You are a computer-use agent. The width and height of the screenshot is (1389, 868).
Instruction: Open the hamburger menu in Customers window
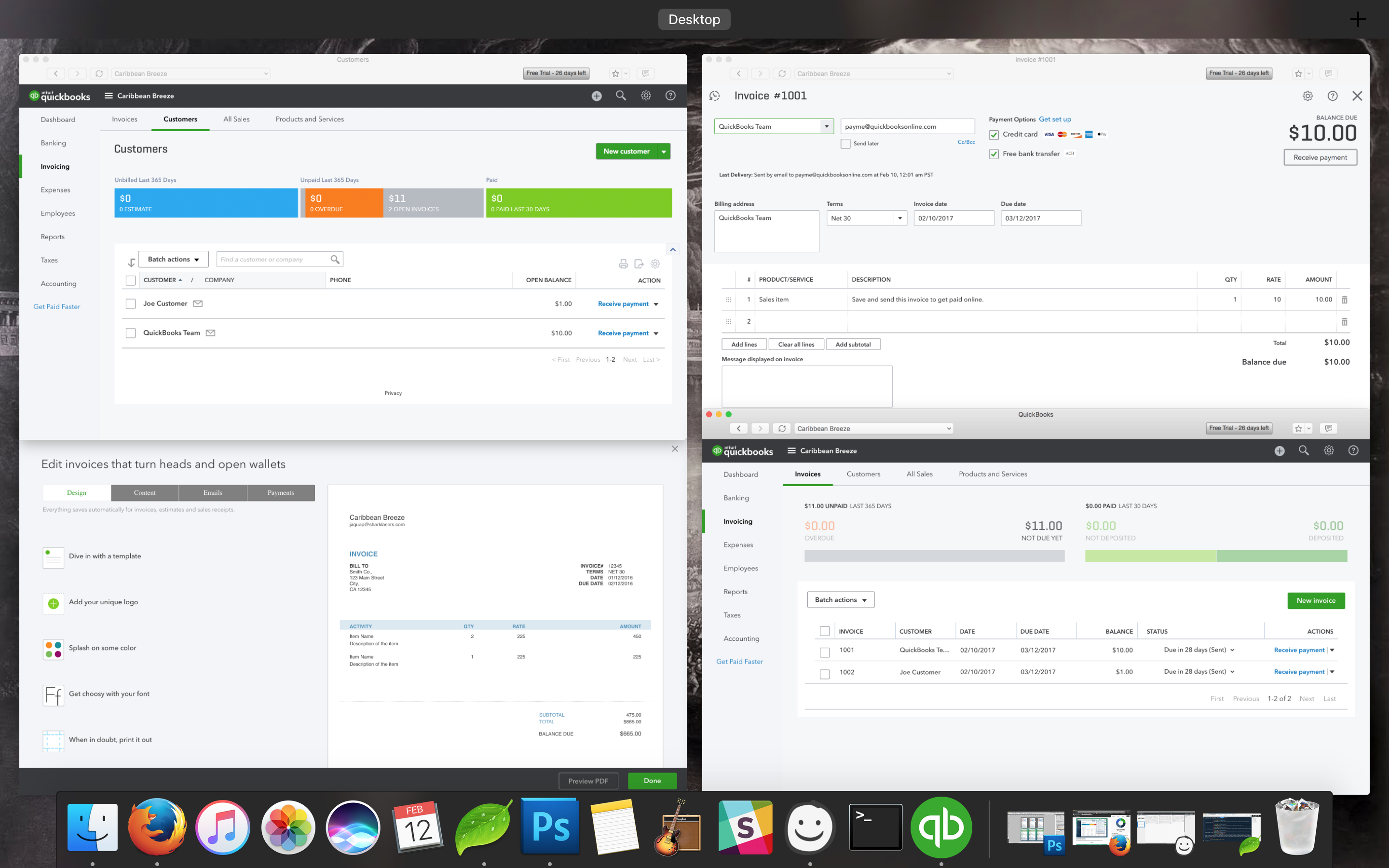tap(109, 96)
